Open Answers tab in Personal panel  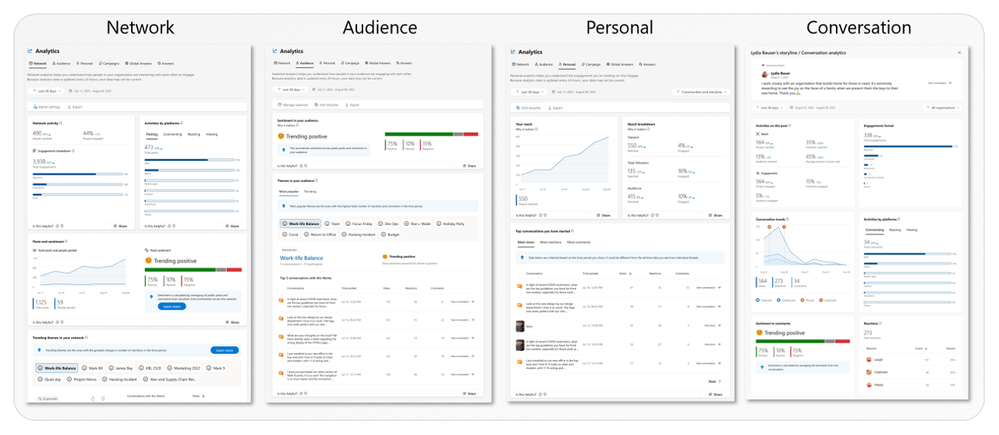pyautogui.click(x=647, y=64)
